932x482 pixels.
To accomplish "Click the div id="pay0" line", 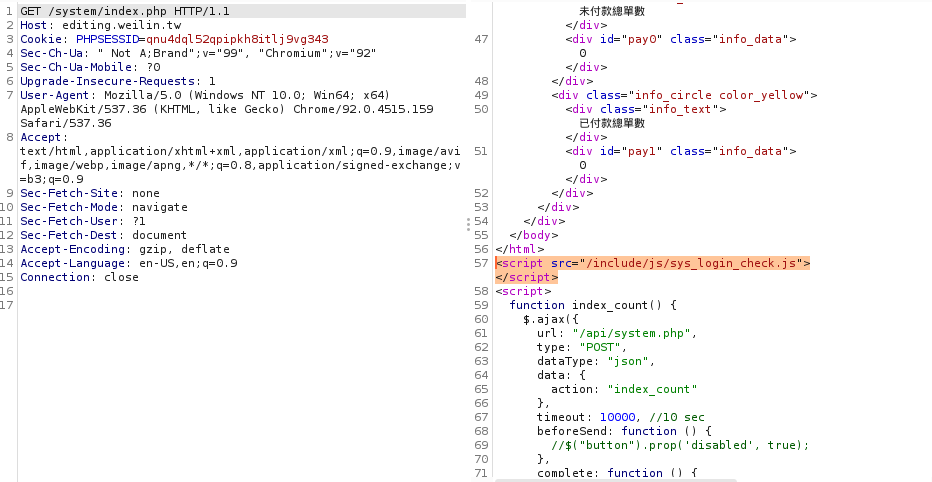I will [681, 39].
